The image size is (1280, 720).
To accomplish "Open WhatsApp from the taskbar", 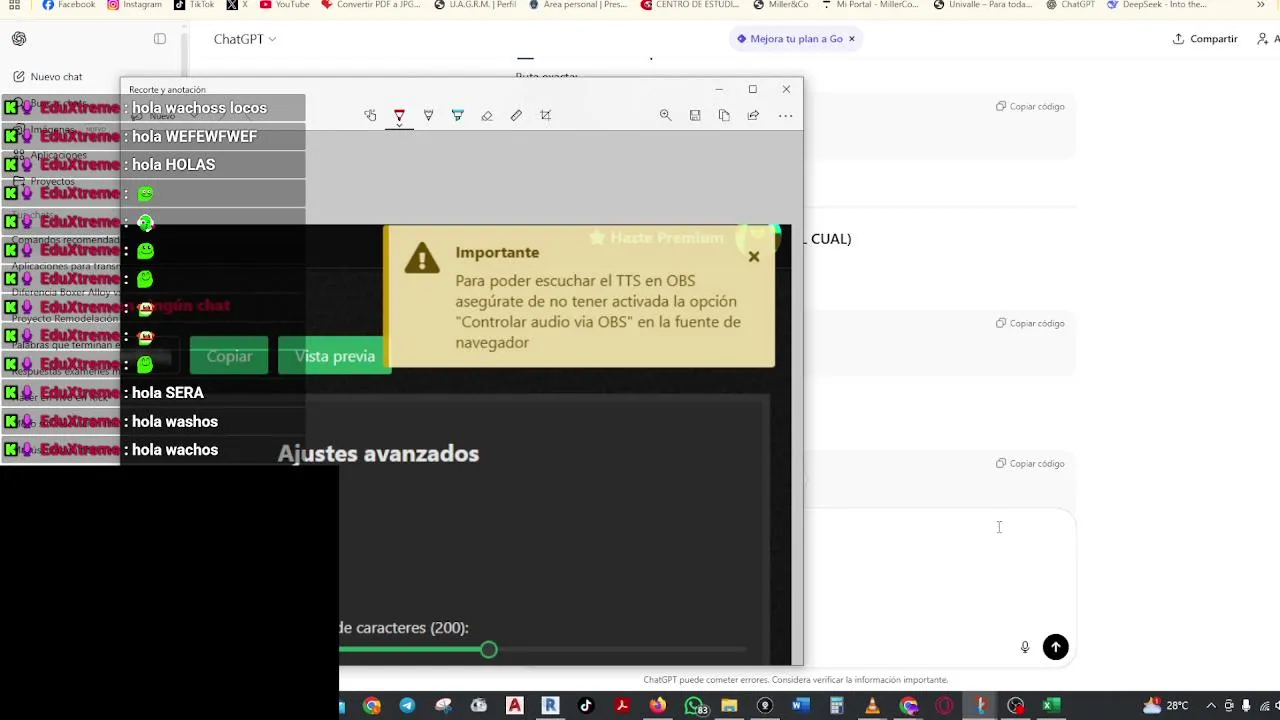I will pyautogui.click(x=694, y=706).
